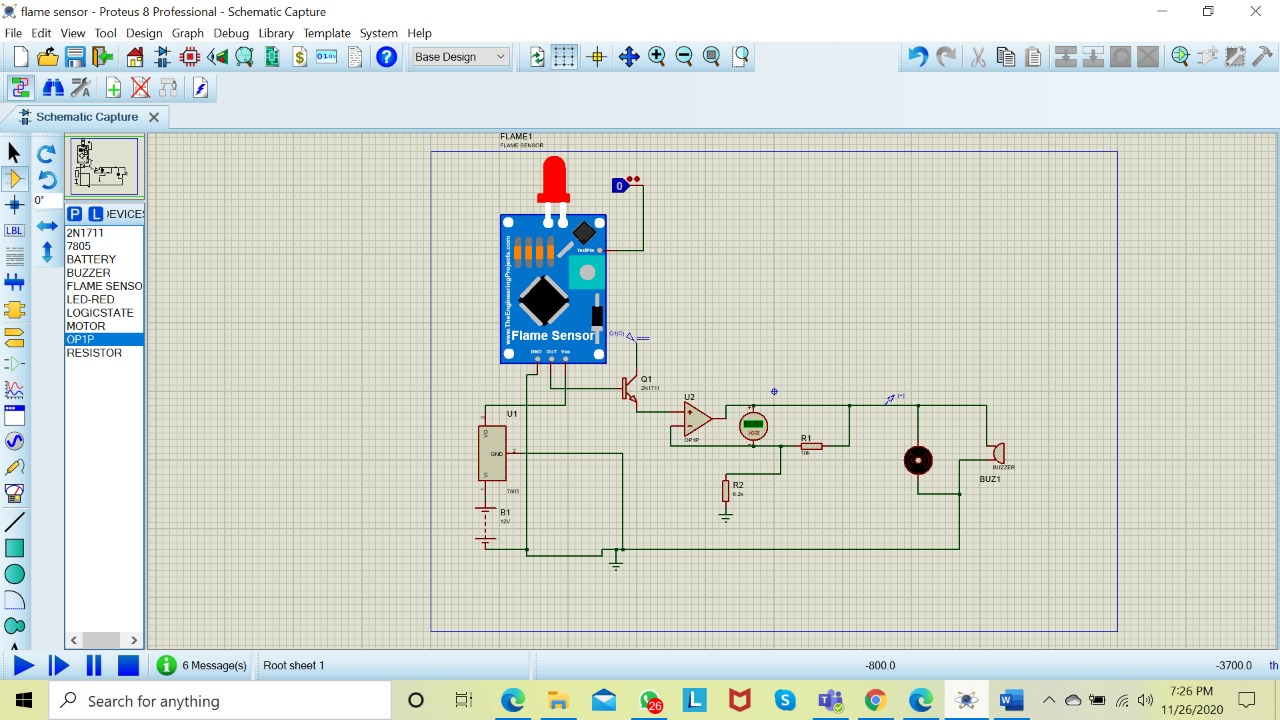
Task: Select MOTOR in the device list
Action: [104, 326]
